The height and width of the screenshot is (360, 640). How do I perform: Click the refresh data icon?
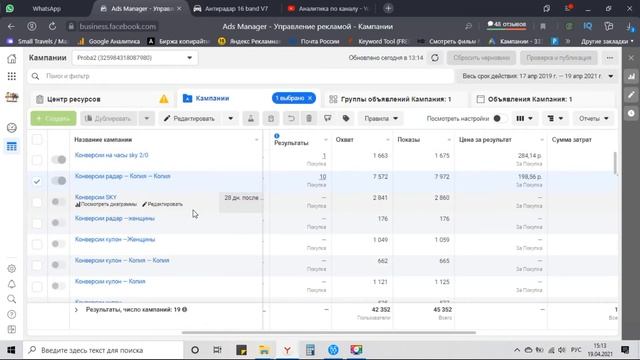click(435, 58)
